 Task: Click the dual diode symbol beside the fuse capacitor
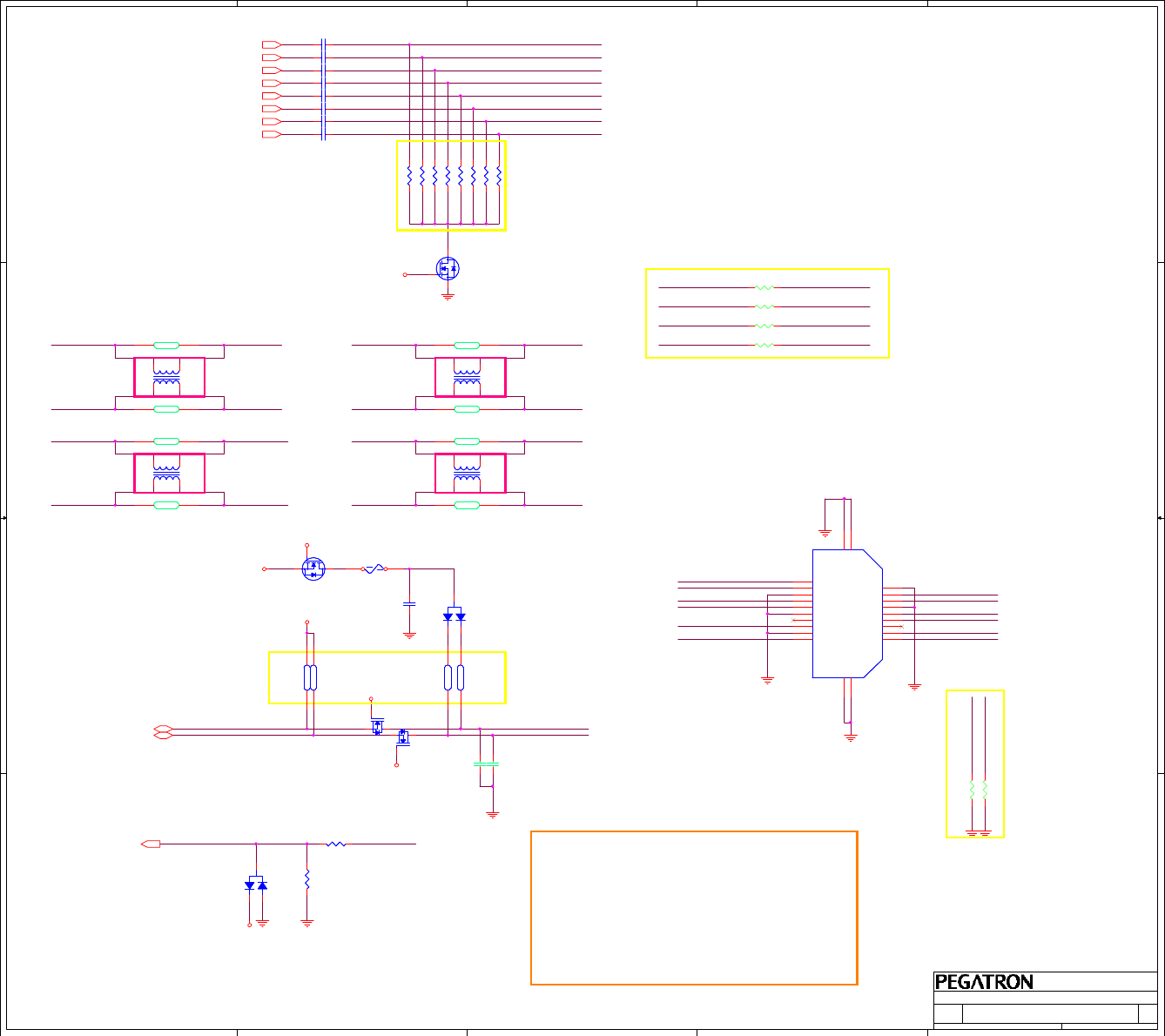454,614
